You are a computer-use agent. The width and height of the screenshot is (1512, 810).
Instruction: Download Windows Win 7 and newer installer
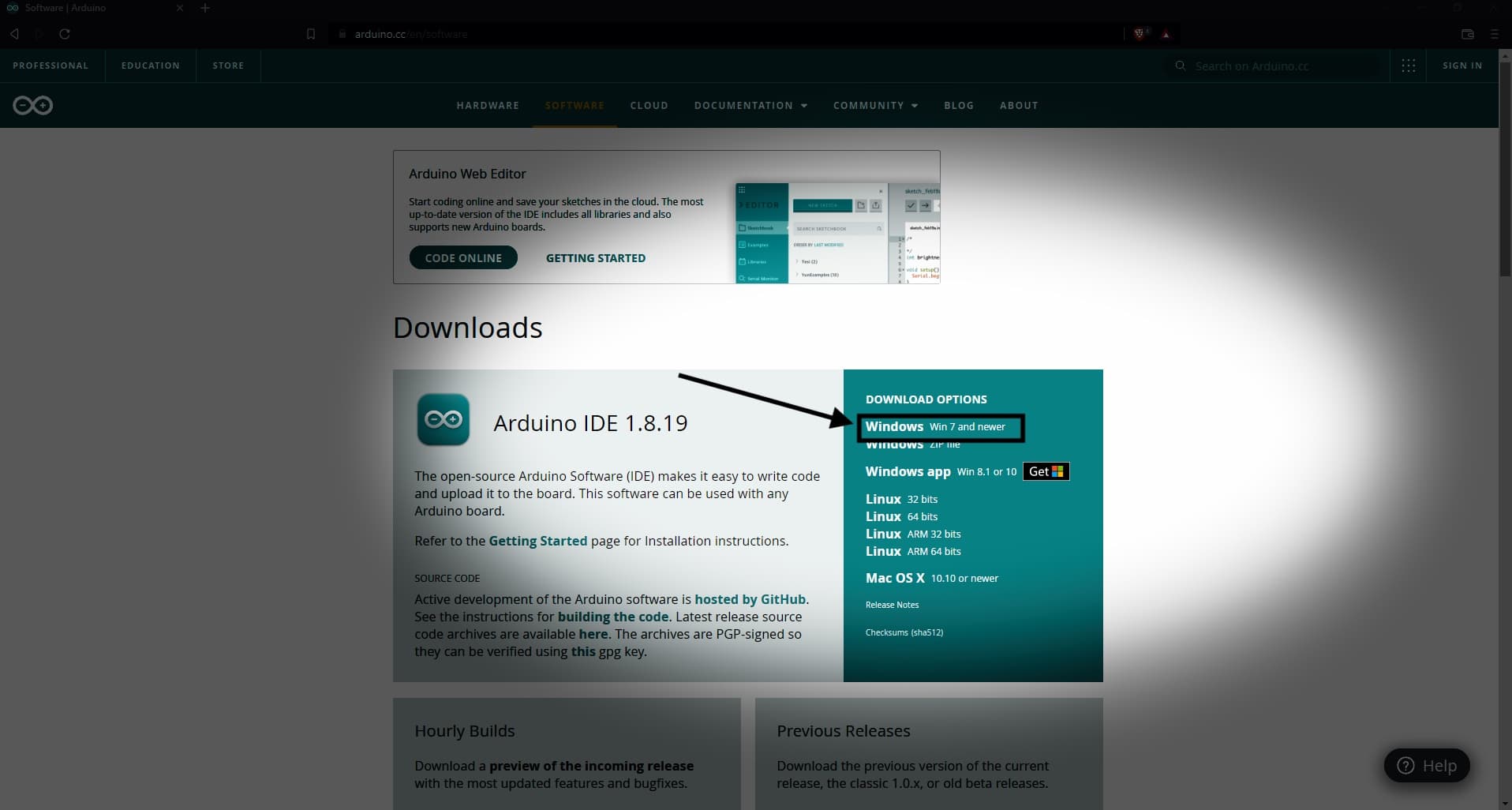coord(935,426)
